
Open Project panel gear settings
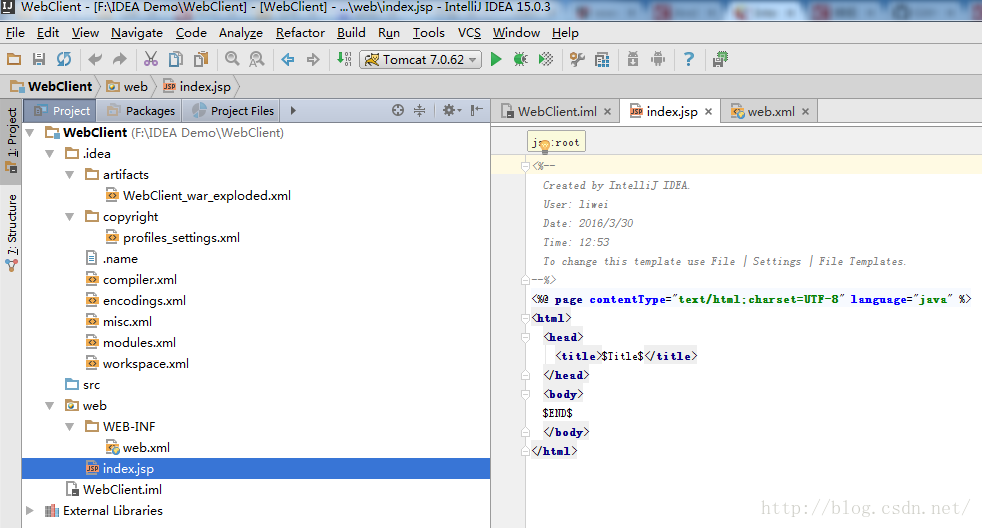452,111
